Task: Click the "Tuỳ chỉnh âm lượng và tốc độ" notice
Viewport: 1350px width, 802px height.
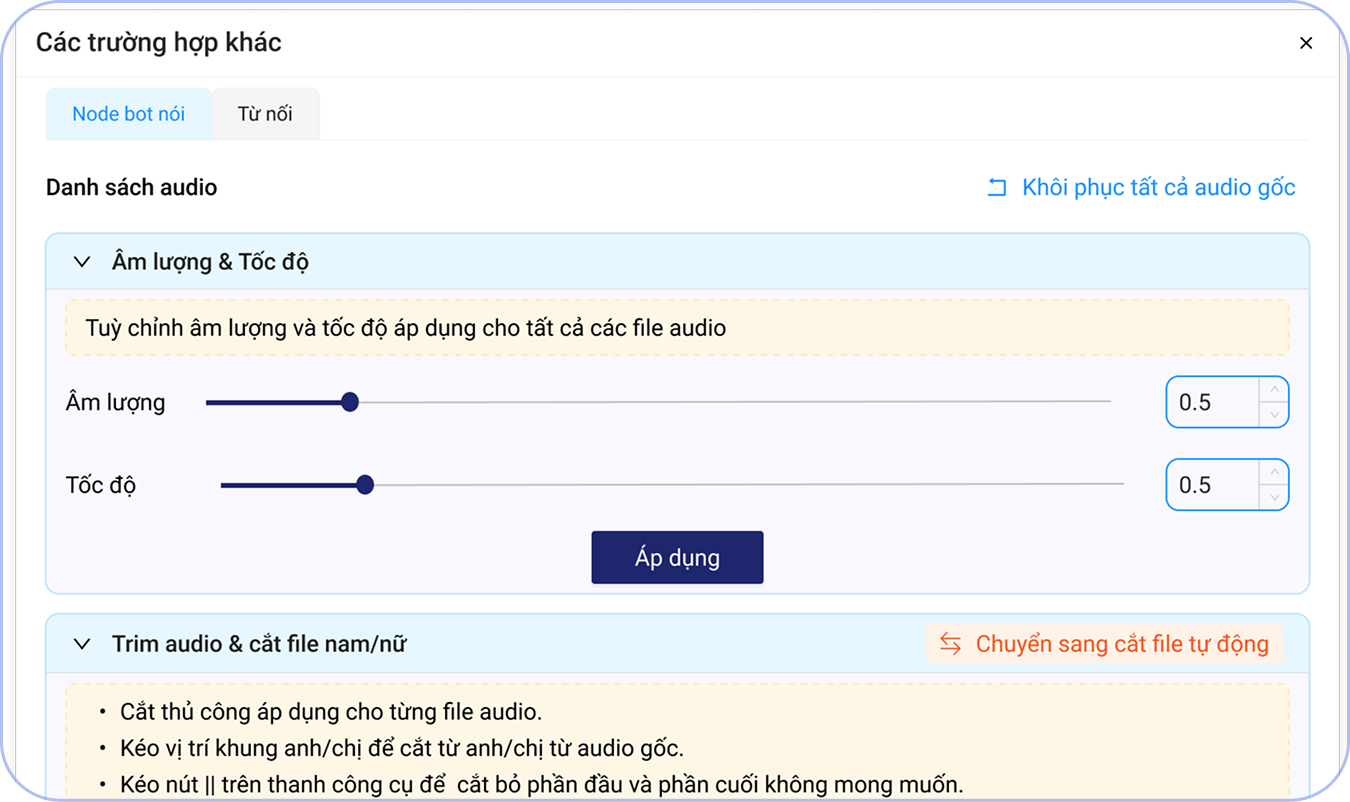Action: 677,327
